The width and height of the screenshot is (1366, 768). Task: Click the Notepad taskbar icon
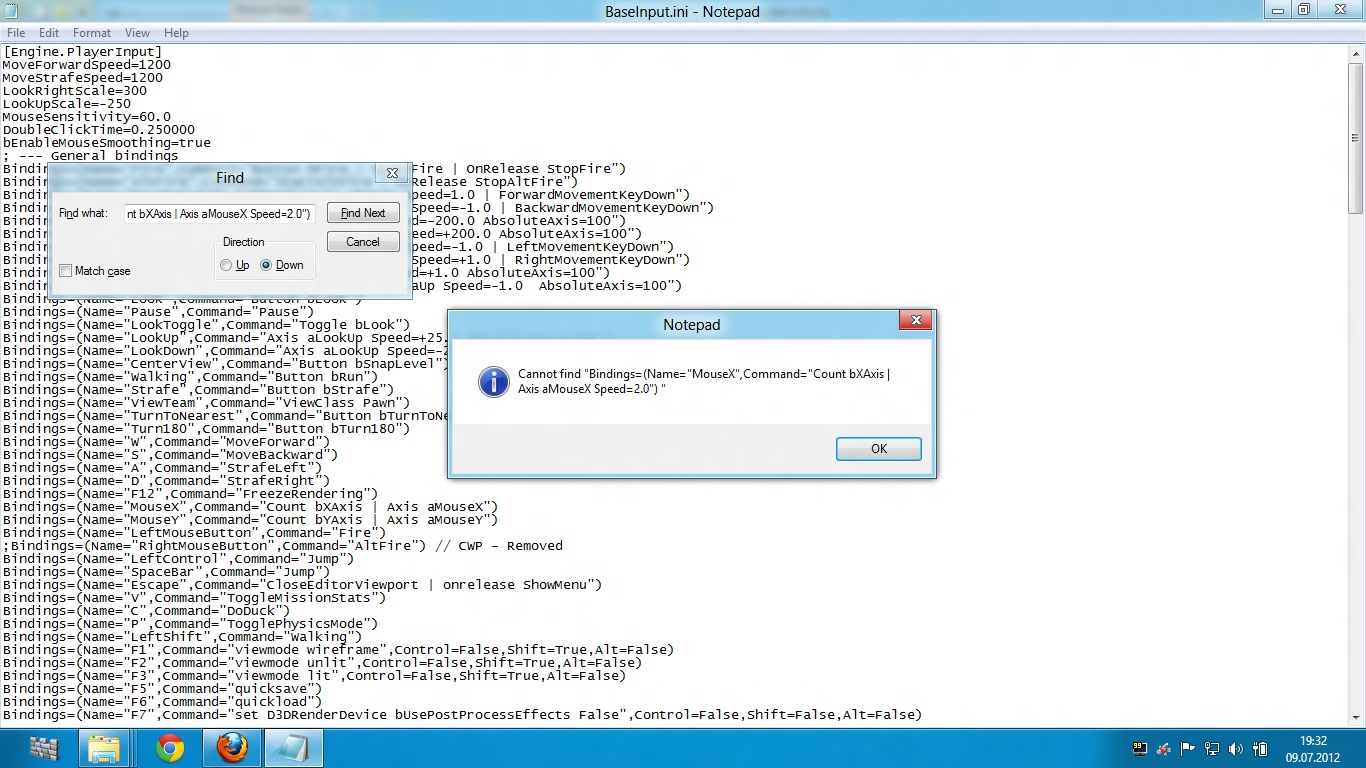click(294, 748)
